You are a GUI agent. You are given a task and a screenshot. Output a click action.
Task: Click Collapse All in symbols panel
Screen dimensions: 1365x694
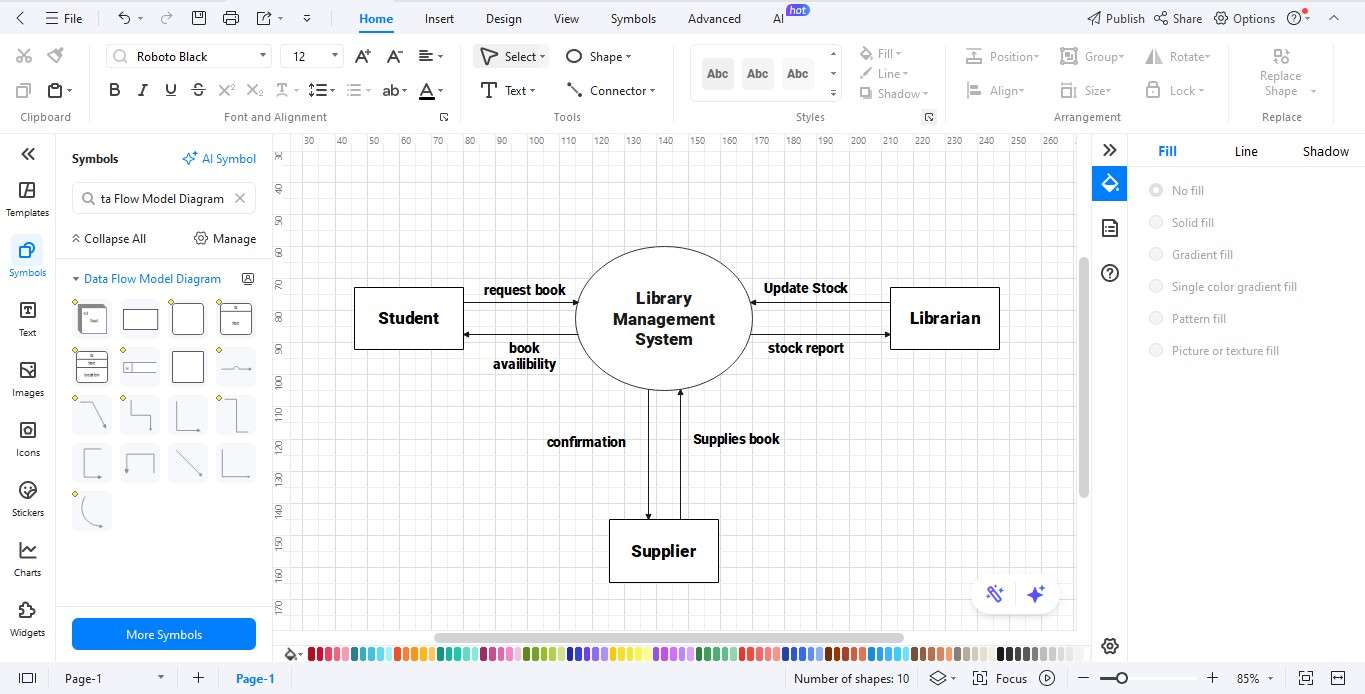108,238
